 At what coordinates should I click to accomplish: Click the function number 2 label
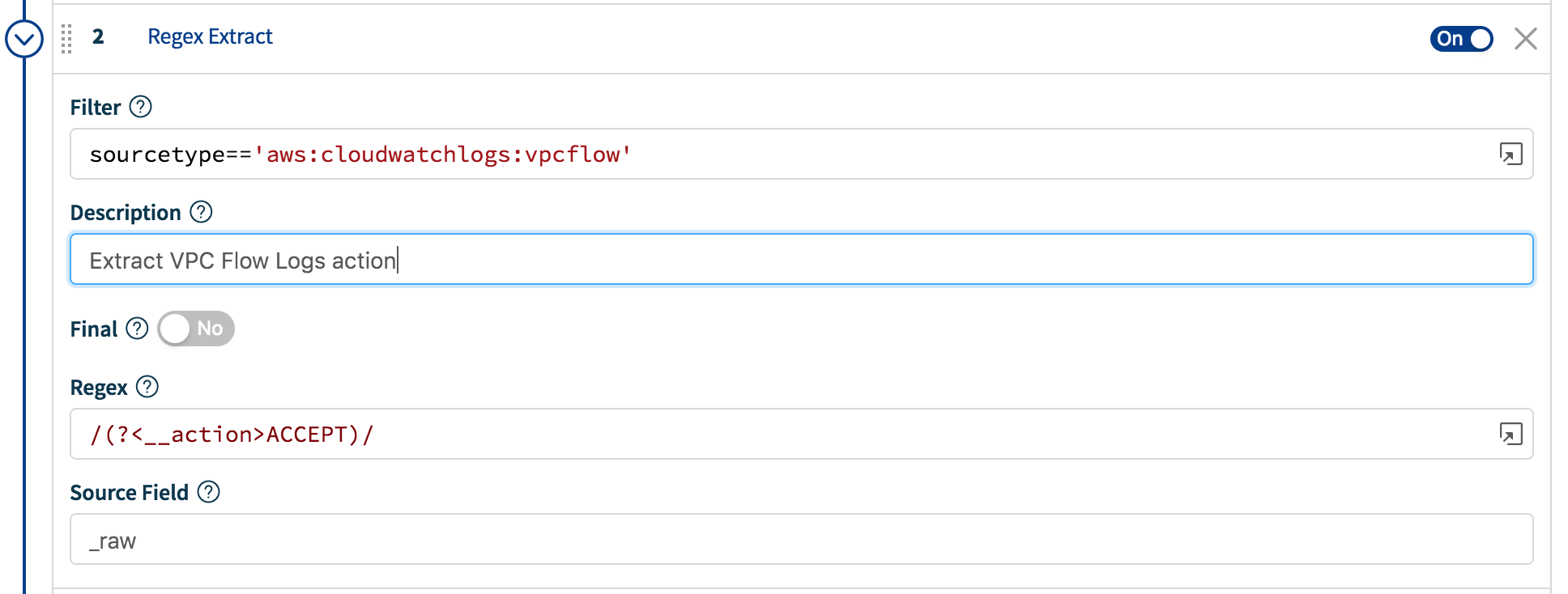click(x=97, y=36)
